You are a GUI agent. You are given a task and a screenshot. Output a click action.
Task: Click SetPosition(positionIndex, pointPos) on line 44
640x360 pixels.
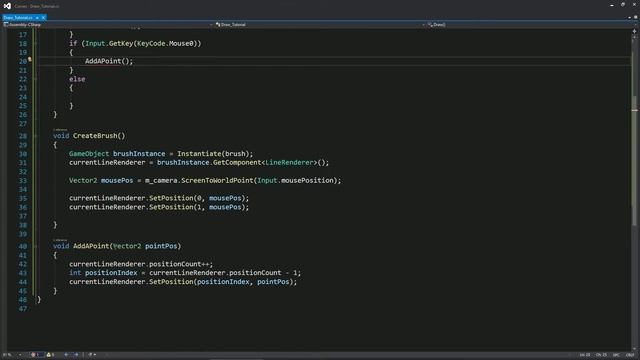(221, 282)
